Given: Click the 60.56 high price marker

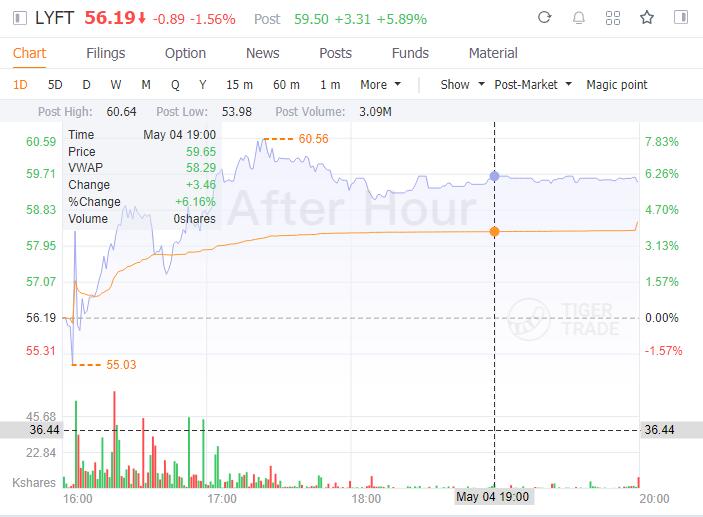Looking at the screenshot, I should tap(313, 139).
